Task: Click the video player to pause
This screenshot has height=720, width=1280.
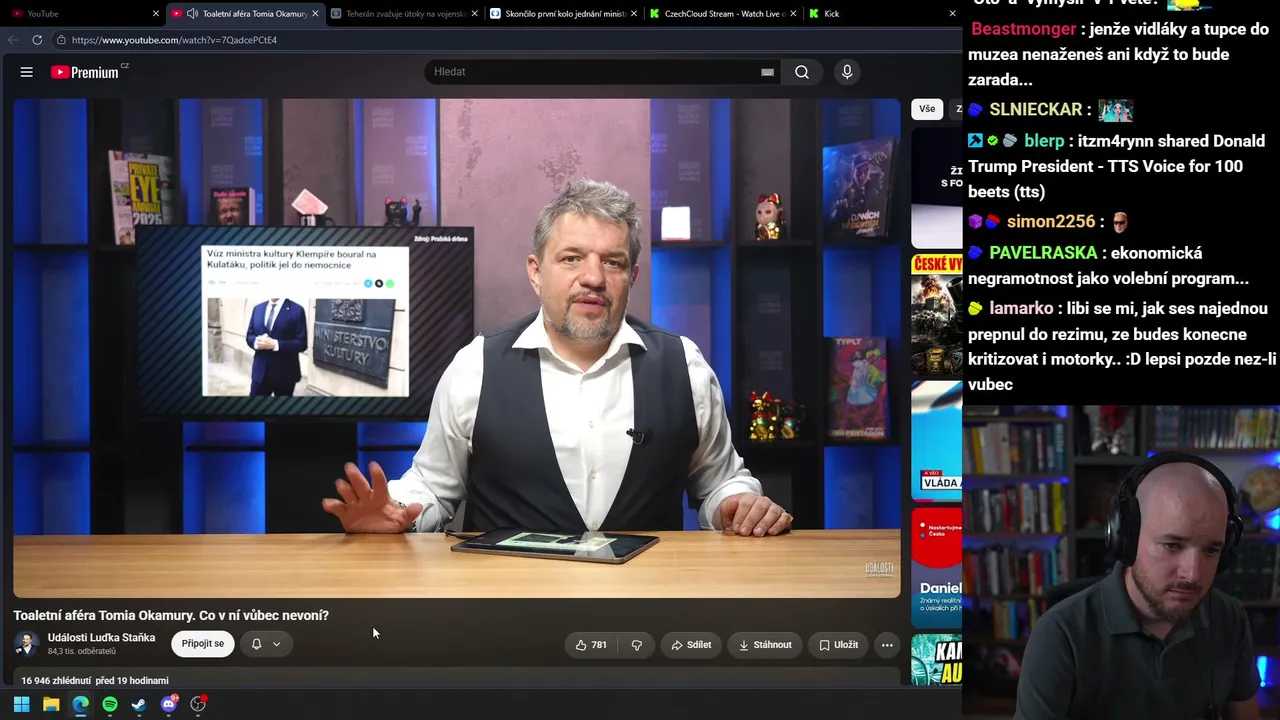Action: (457, 347)
